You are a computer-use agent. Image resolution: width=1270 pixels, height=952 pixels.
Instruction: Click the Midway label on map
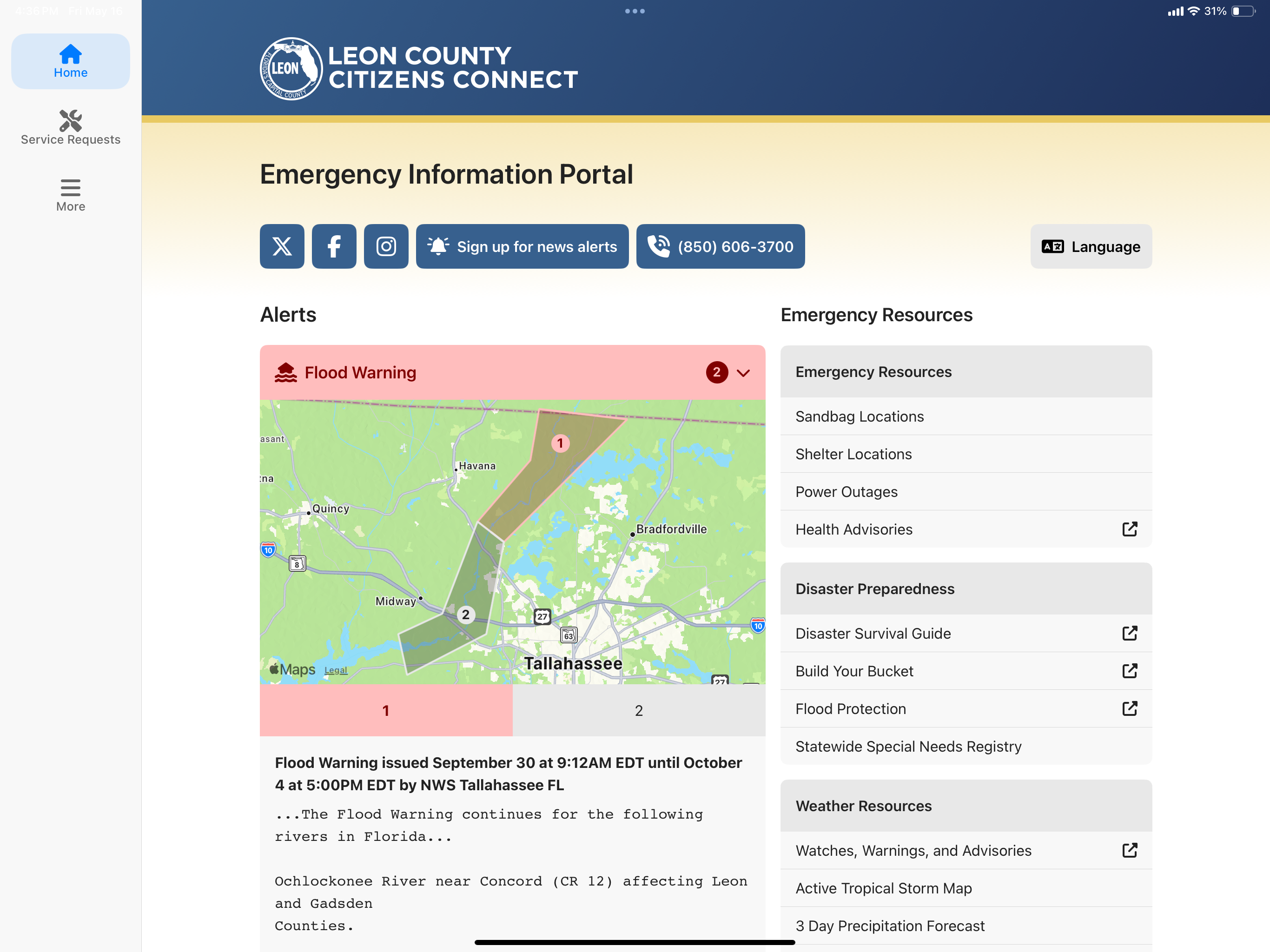(x=396, y=601)
